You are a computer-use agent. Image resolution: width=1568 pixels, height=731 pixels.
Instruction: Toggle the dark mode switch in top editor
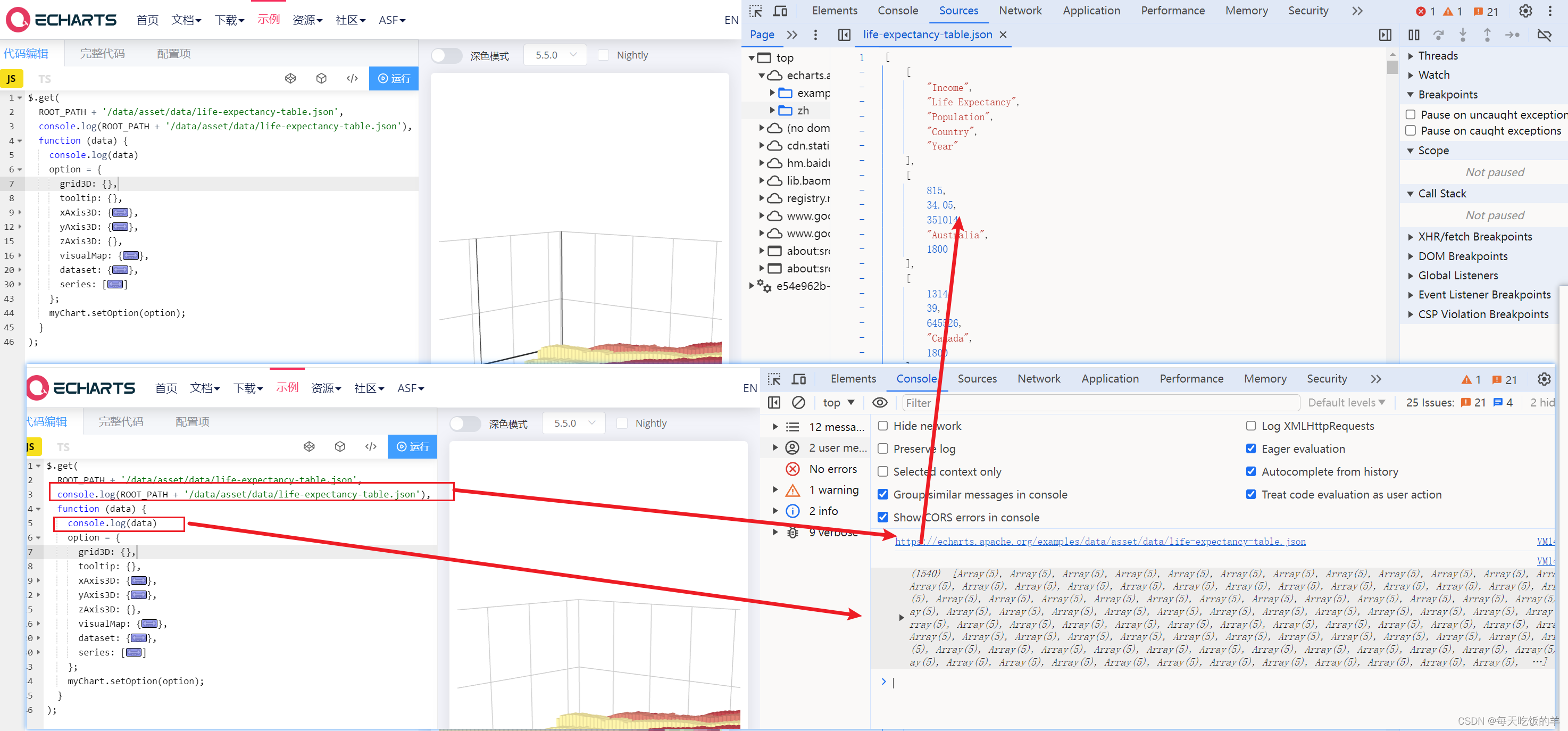click(447, 55)
